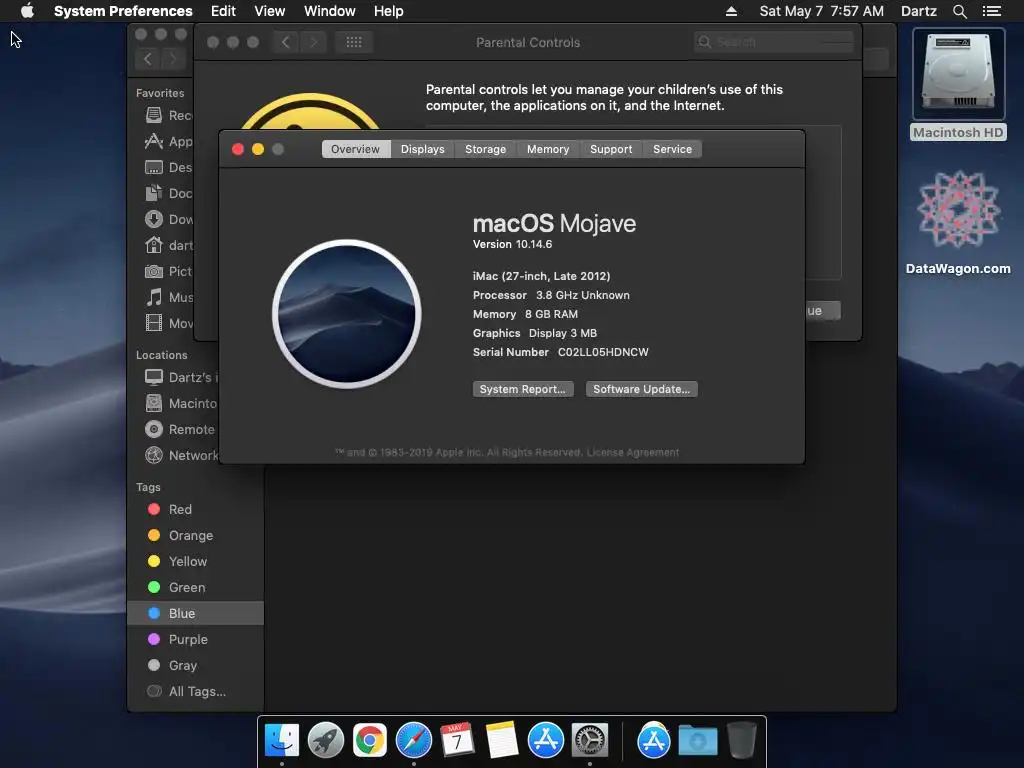The image size is (1024, 768).
Task: Switch to the Memory tab
Action: coord(548,149)
